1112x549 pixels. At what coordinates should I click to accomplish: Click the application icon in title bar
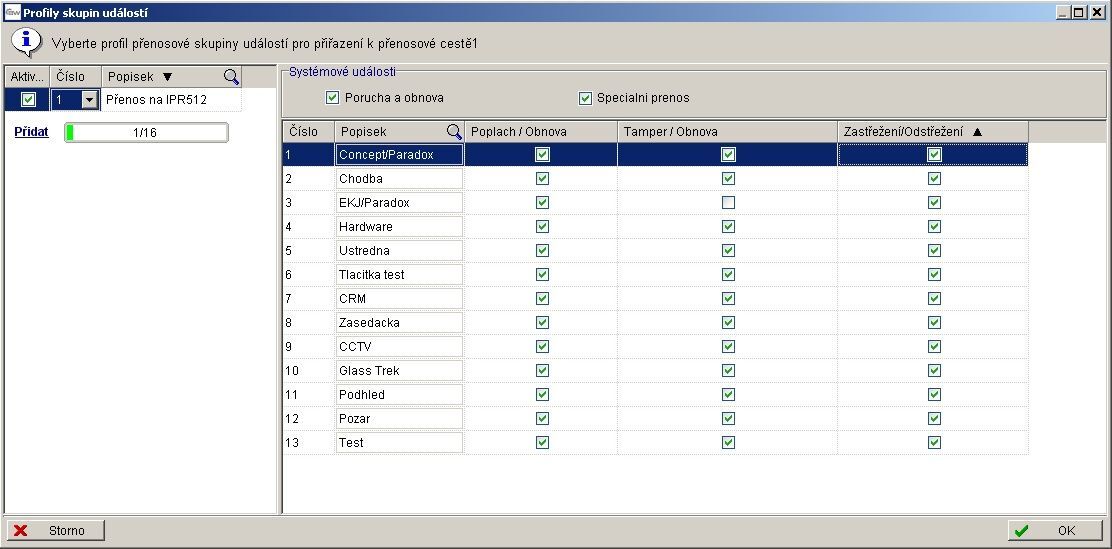12,12
